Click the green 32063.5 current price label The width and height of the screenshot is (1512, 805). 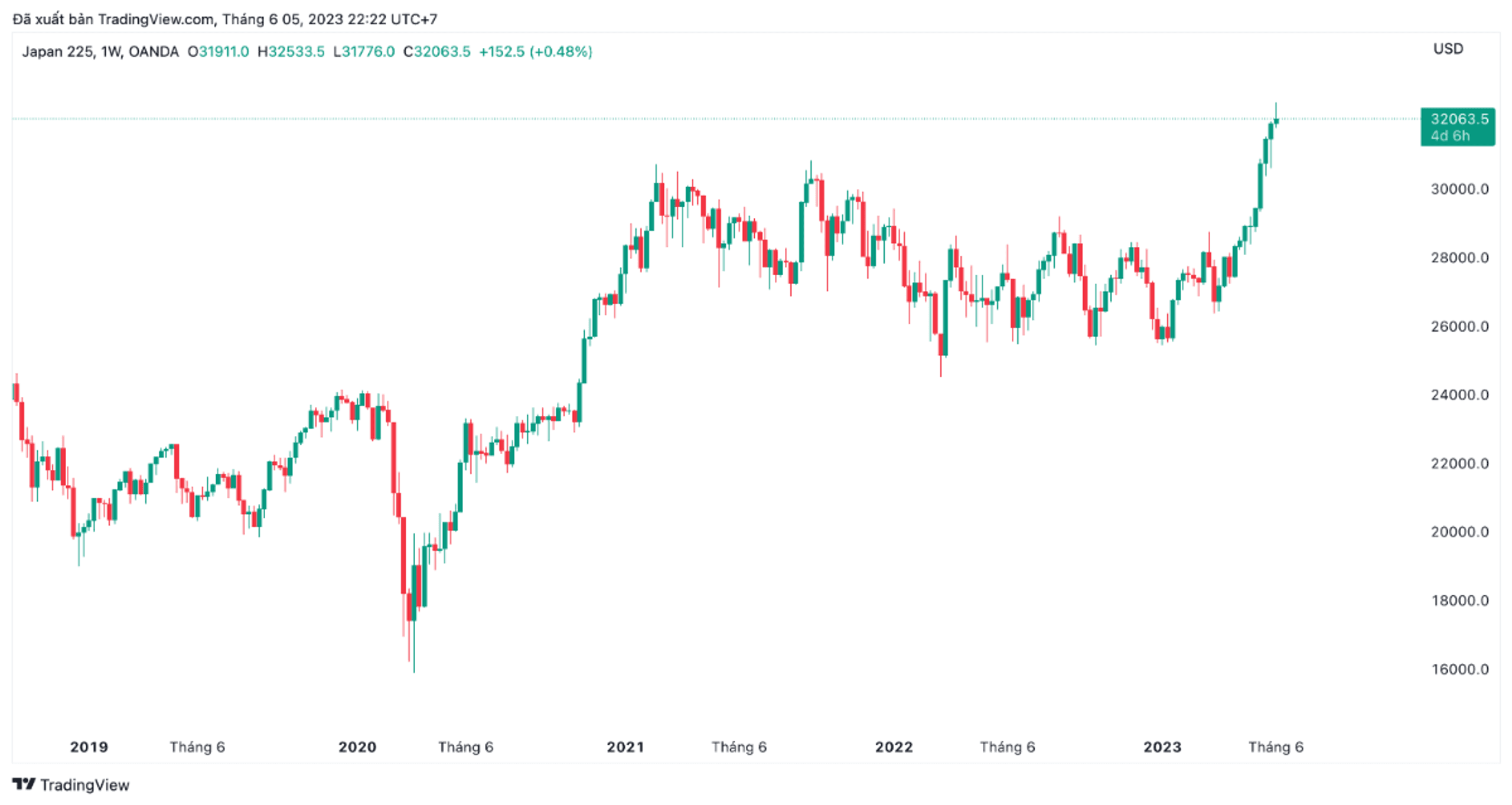pos(1457,126)
